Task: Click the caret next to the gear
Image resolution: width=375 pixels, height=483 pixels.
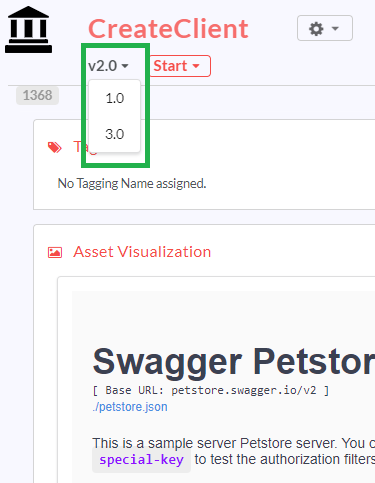Action: coord(335,29)
